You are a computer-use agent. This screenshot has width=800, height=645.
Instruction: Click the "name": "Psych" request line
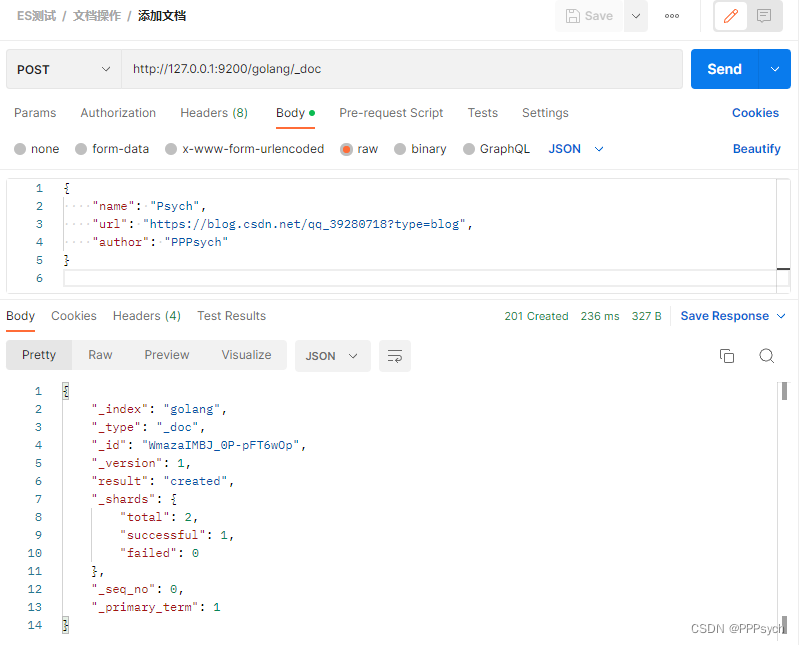click(x=149, y=206)
